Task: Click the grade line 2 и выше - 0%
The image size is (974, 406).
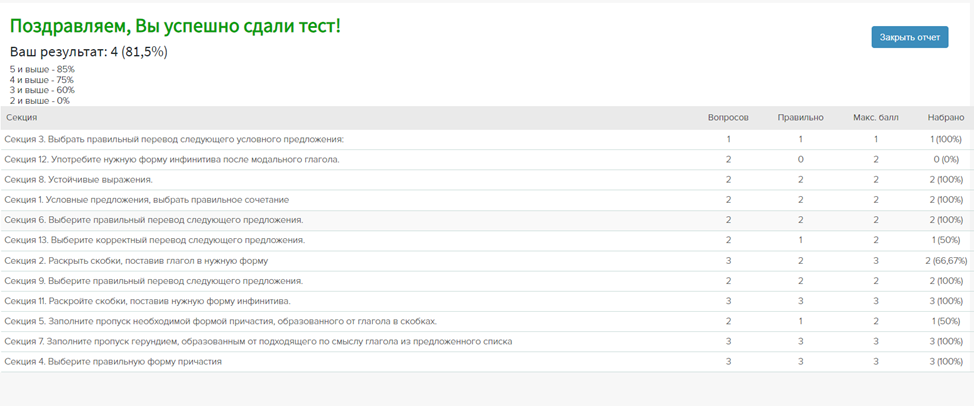Action: (40, 100)
